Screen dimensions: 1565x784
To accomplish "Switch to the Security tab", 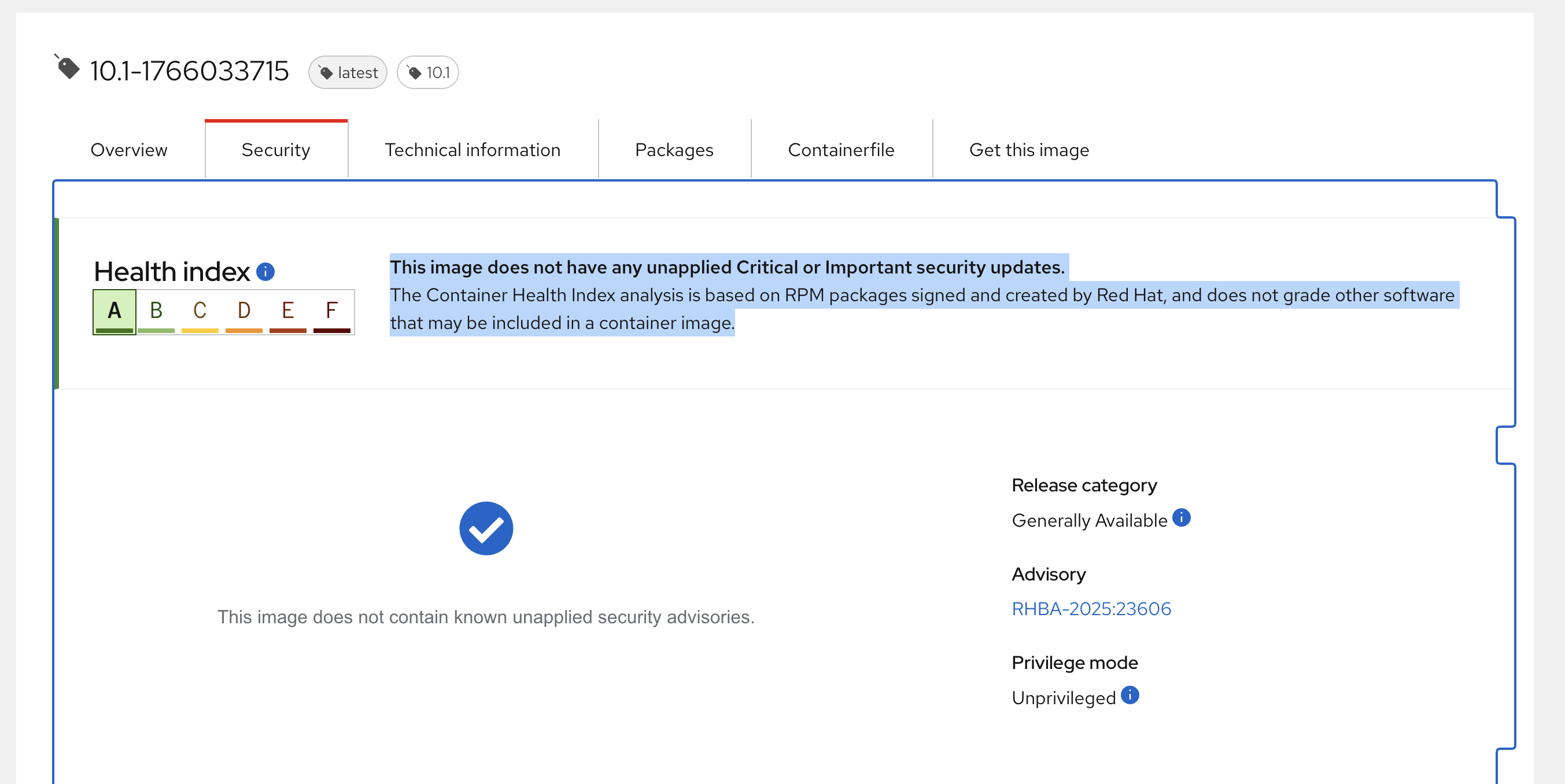I will coord(276,150).
